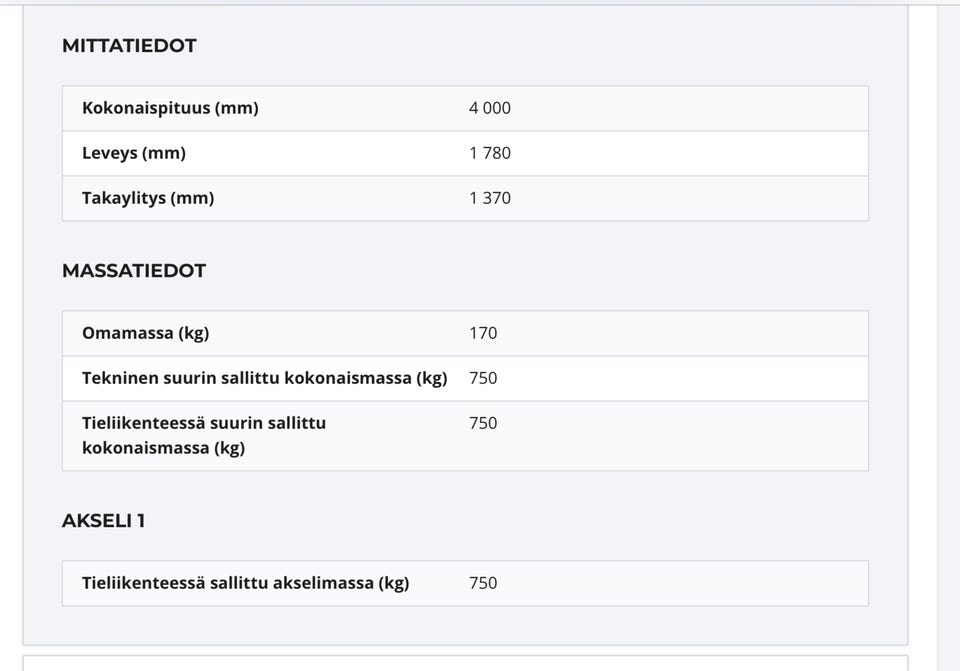Click the 750 value in Tekninen row
Viewport: 960px width, 671px height.
(483, 378)
